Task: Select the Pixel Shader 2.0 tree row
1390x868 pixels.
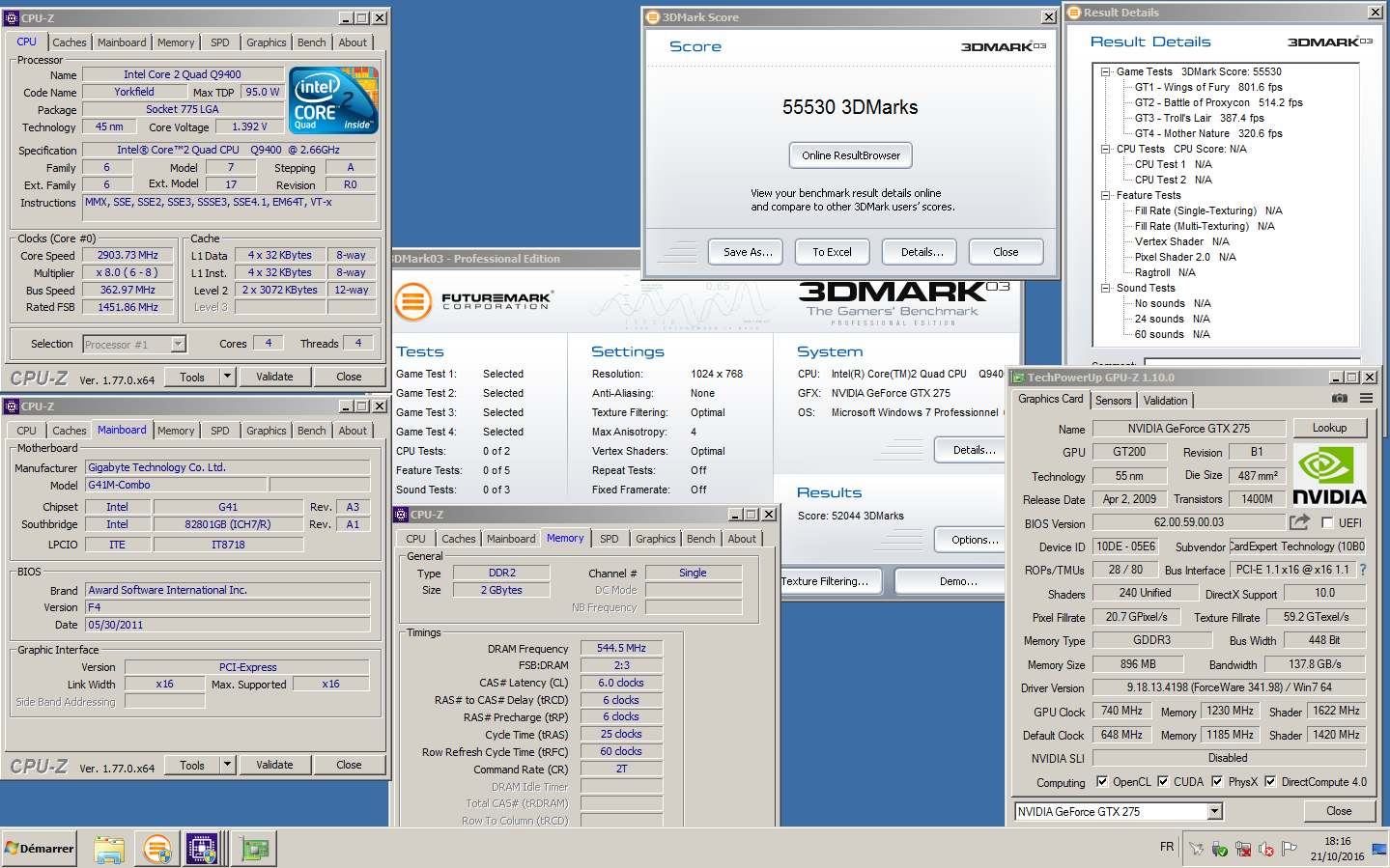Action: click(1185, 257)
